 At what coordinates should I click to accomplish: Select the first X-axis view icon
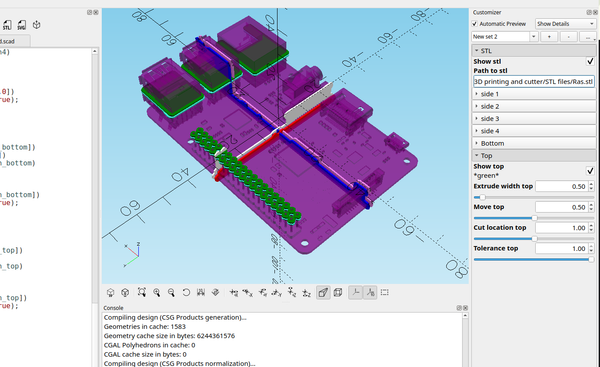tap(233, 293)
